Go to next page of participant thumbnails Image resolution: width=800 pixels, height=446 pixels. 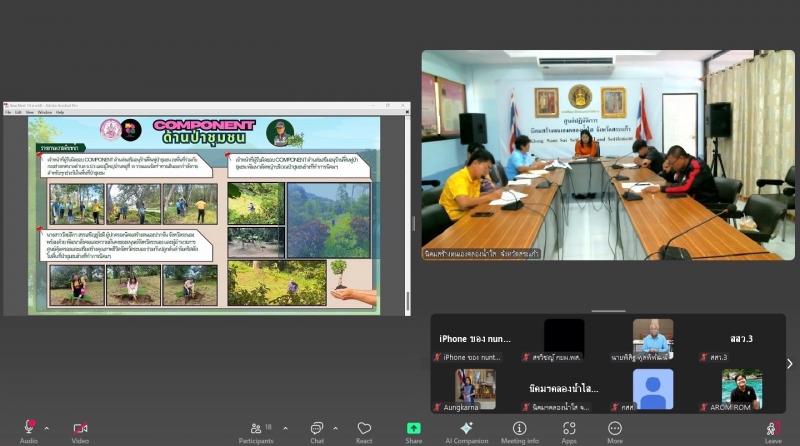pos(789,364)
